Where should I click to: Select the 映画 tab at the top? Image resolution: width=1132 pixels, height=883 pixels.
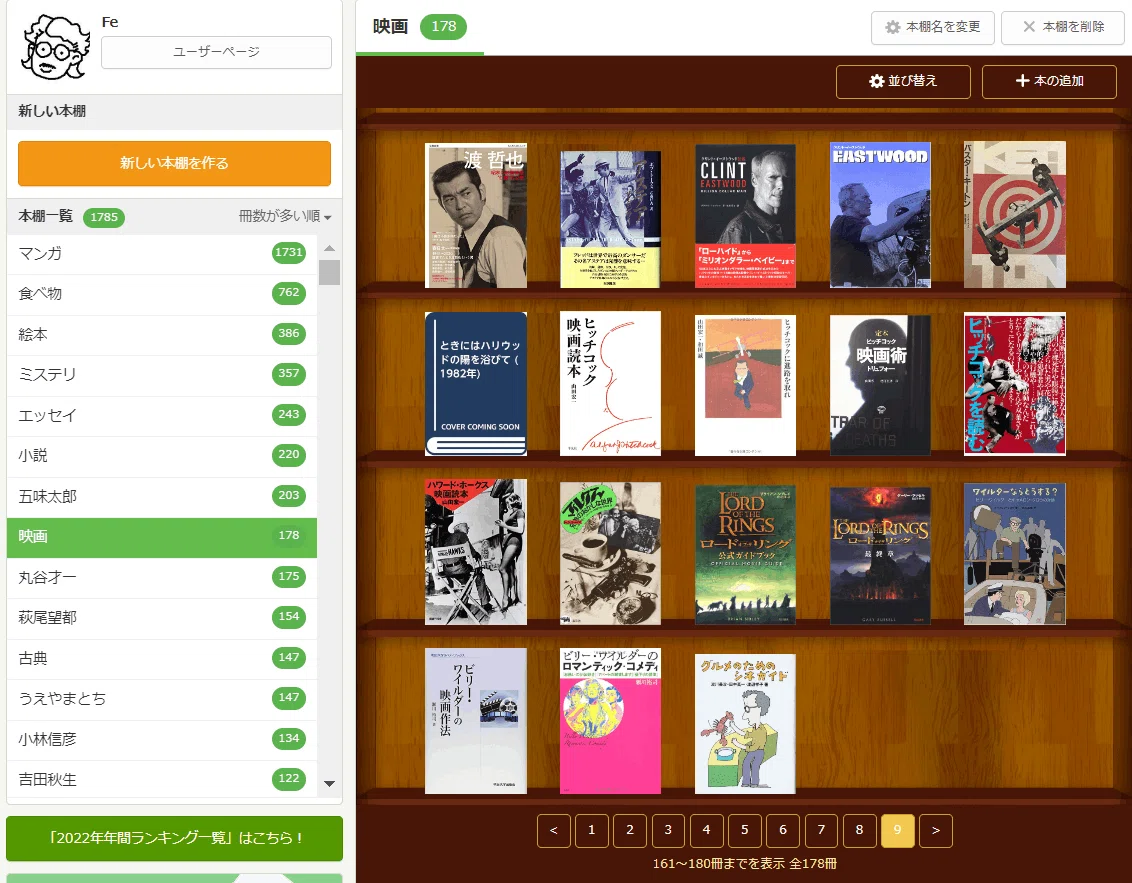point(419,27)
